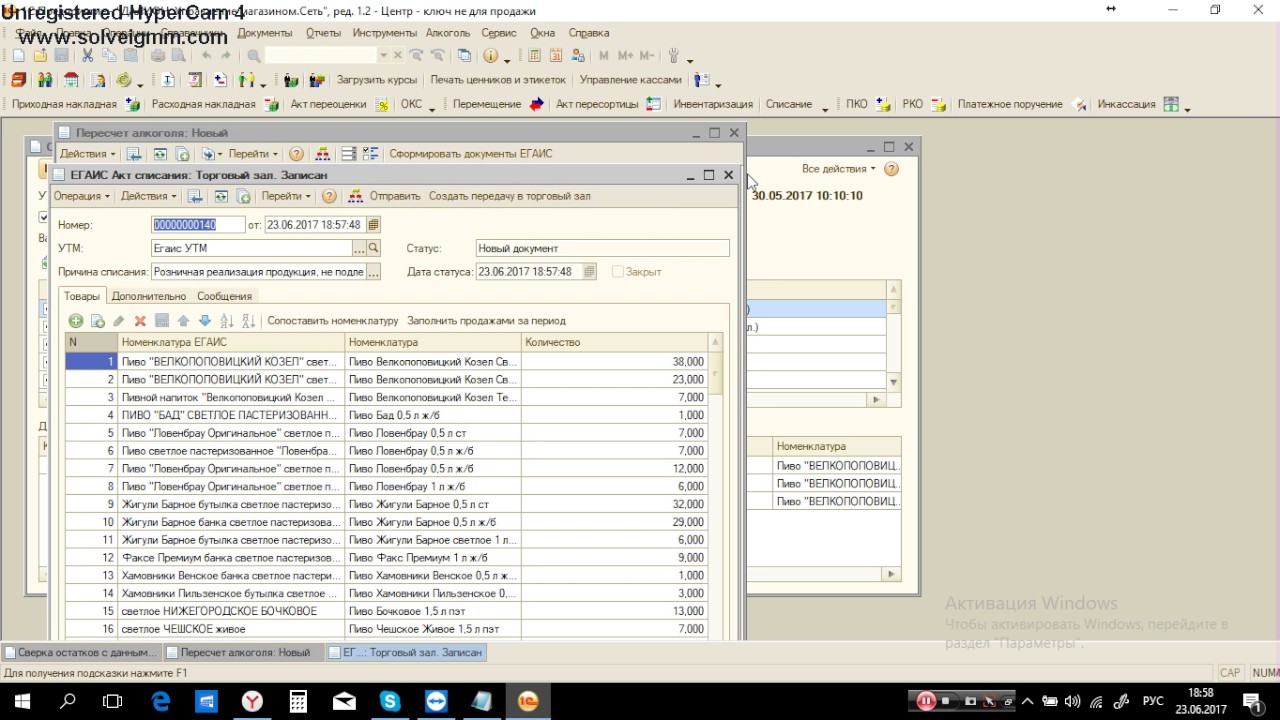
Task: Expand Перейти dropdown in ЕГАИС Акт списания
Action: [x=286, y=196]
